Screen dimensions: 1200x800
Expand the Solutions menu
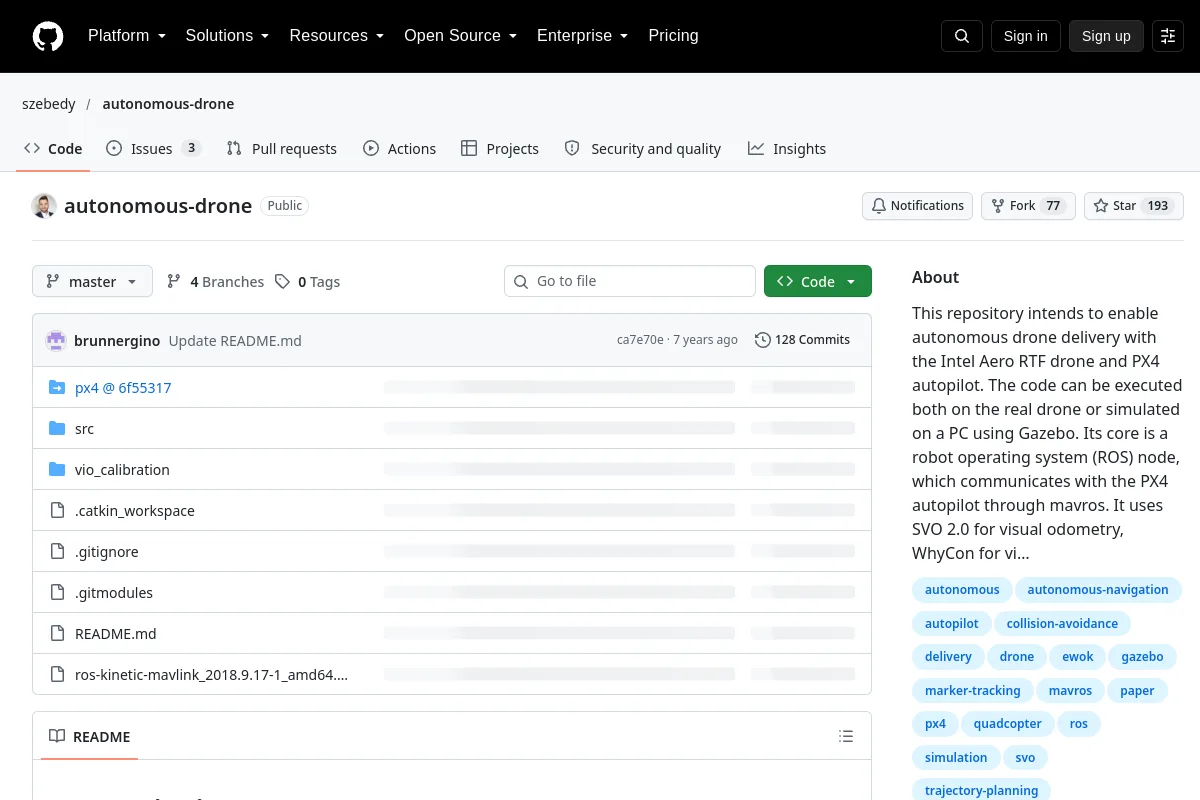227,36
